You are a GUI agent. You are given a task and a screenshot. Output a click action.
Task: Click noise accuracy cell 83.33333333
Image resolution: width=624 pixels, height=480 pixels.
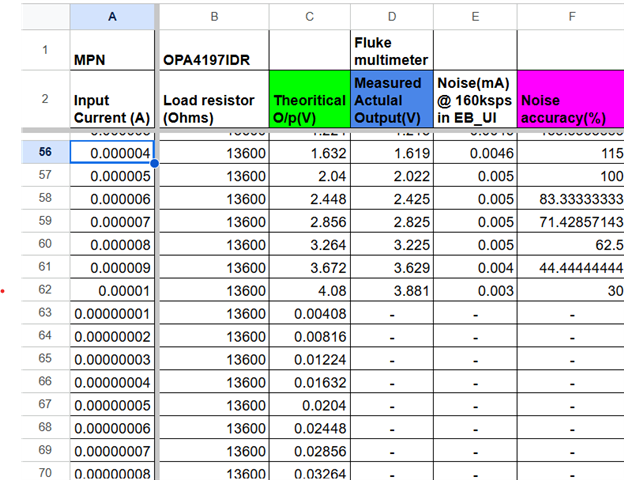click(x=571, y=199)
